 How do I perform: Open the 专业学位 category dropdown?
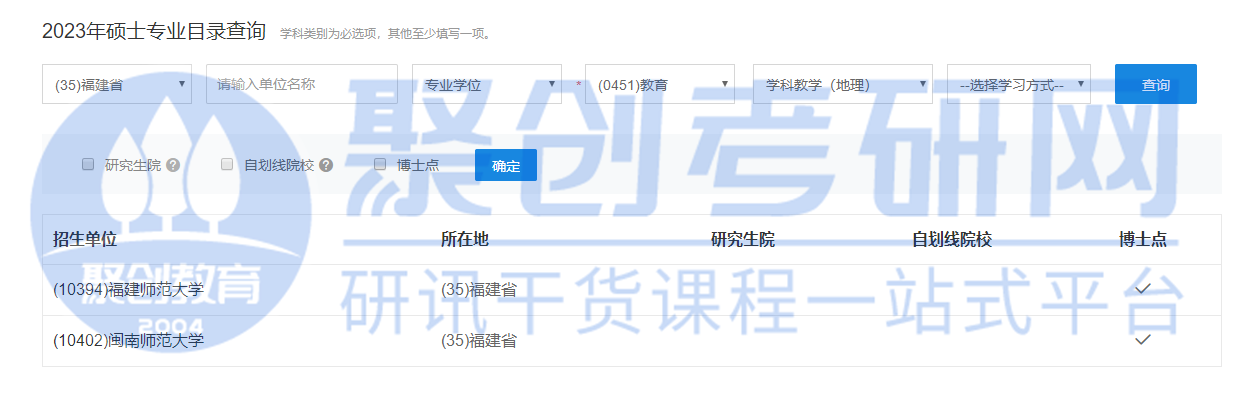(x=487, y=84)
